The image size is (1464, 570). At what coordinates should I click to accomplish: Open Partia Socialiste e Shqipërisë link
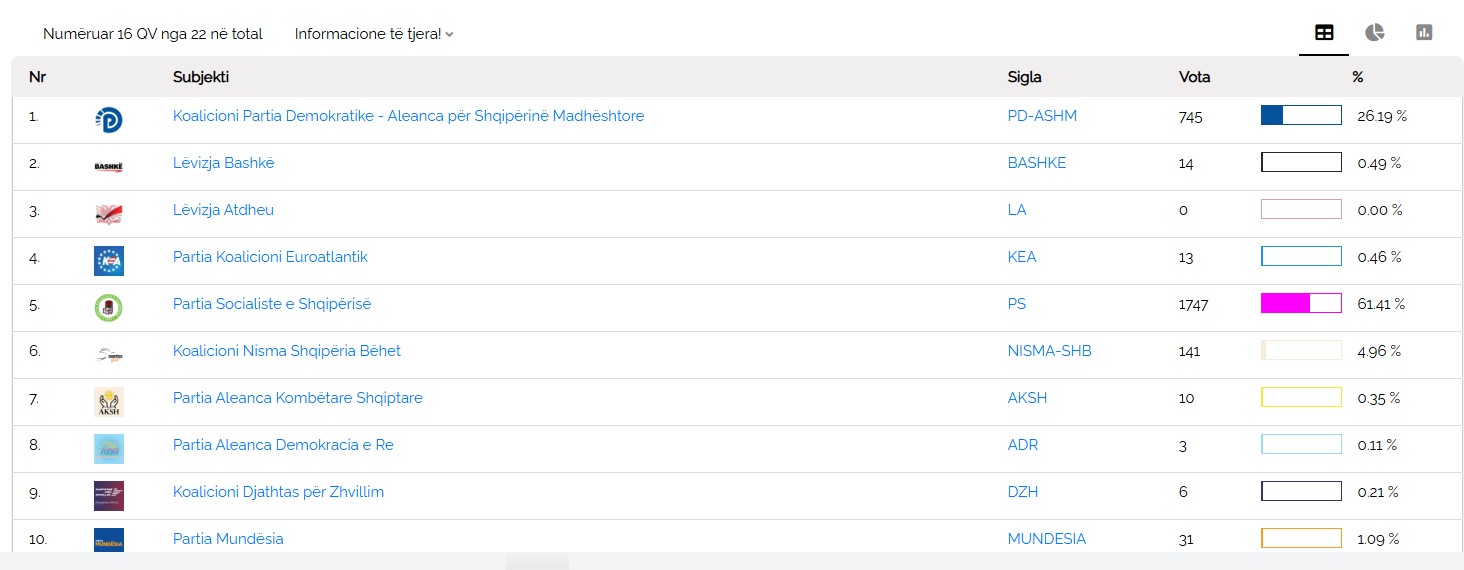click(272, 304)
